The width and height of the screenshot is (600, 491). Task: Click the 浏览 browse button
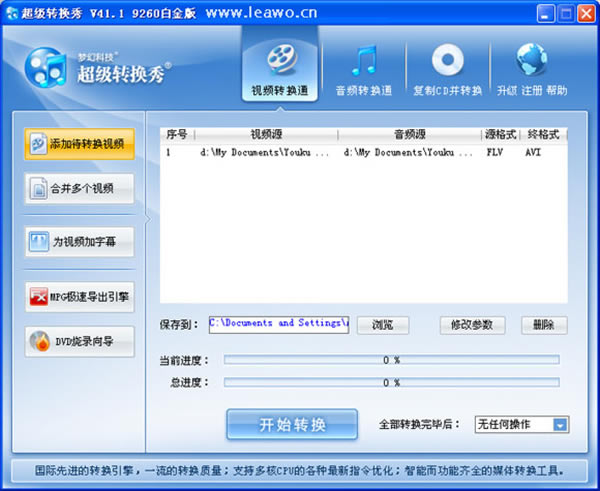tap(383, 325)
